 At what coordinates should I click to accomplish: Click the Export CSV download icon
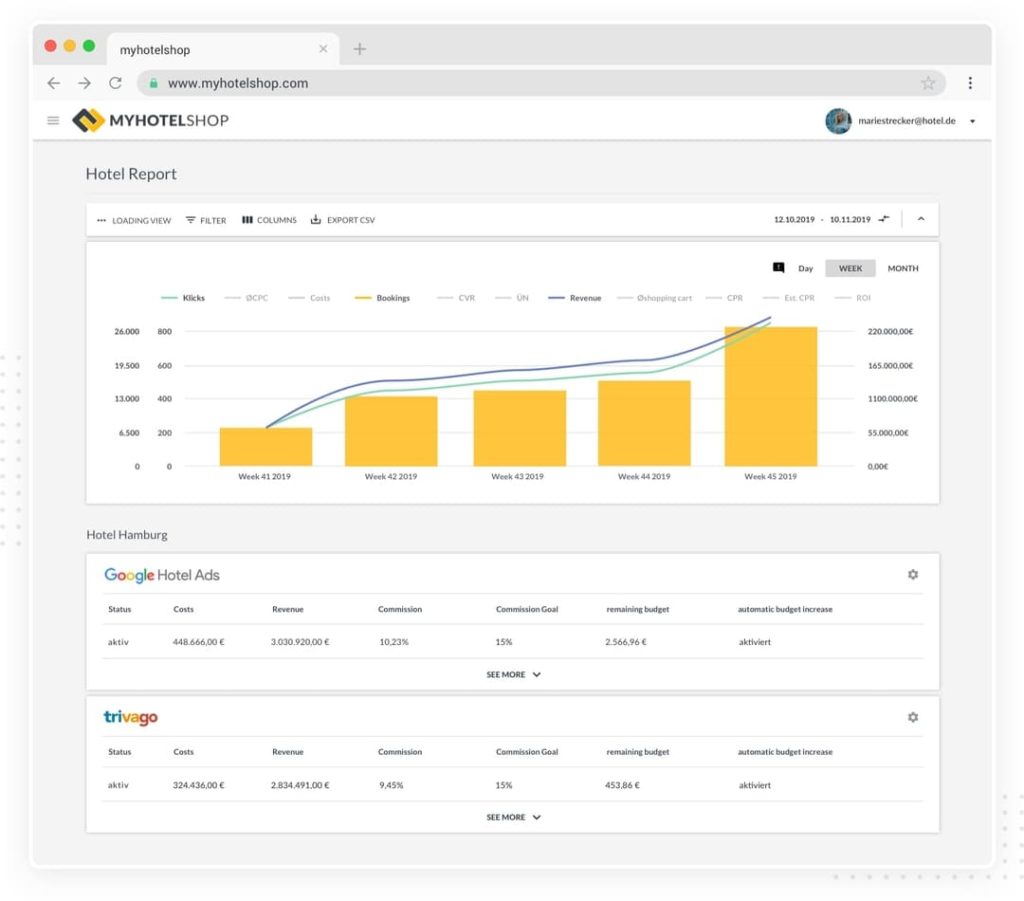(x=316, y=220)
